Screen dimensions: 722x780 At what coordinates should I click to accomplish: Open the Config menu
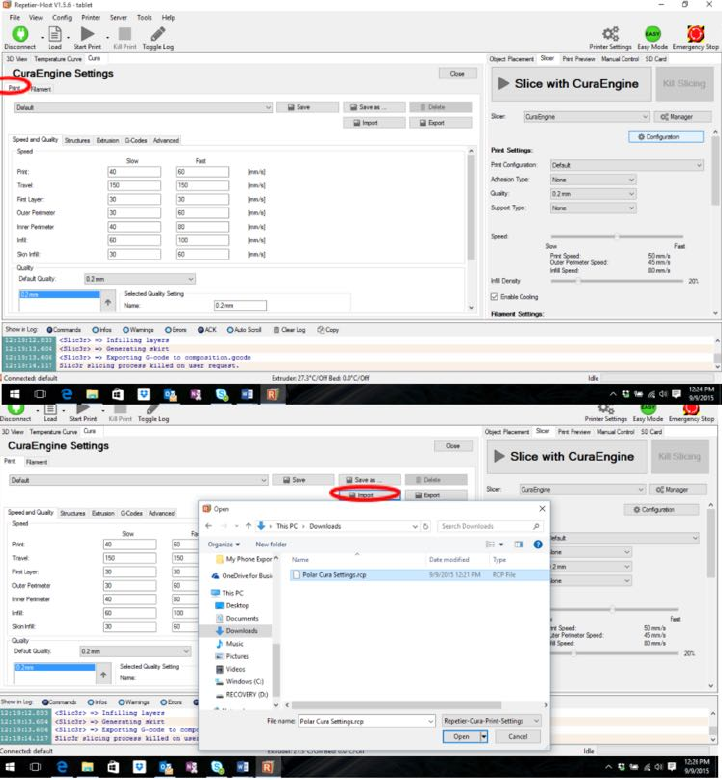coord(62,17)
